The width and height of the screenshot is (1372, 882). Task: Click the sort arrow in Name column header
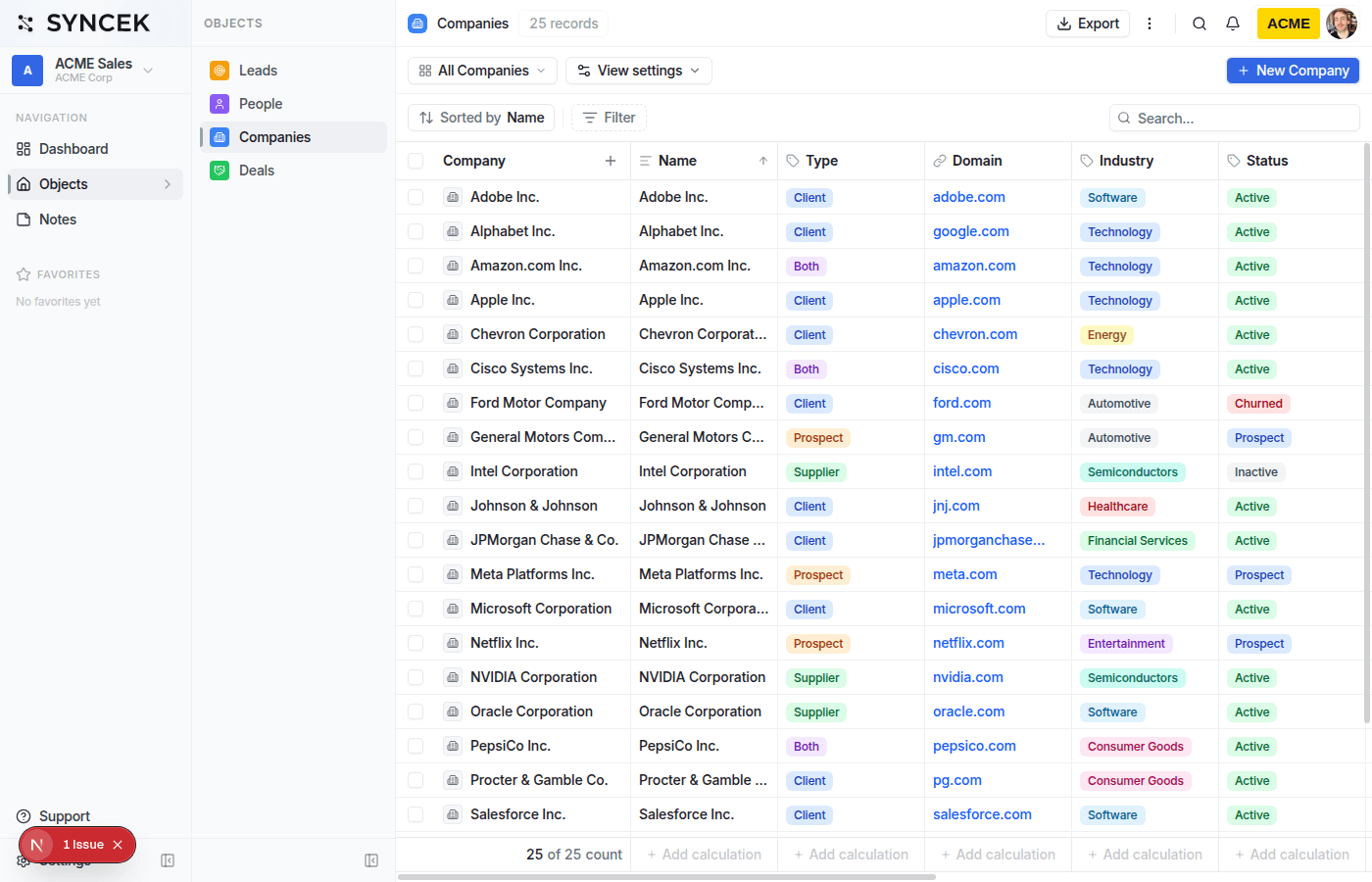[x=763, y=161]
